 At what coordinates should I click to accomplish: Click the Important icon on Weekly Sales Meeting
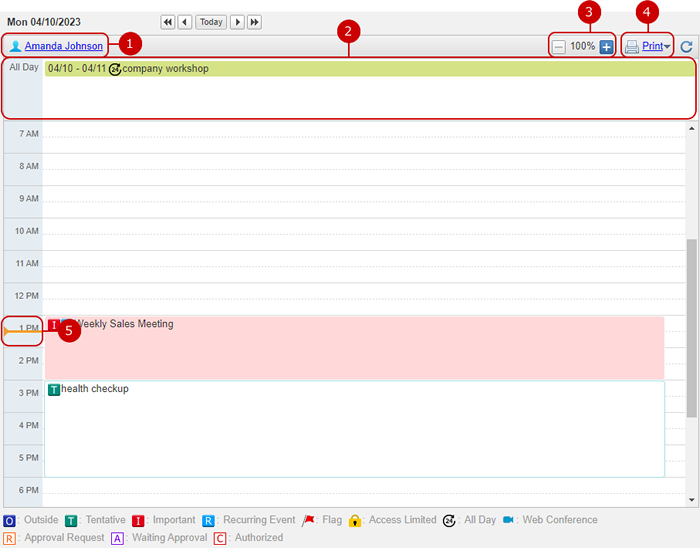54,325
